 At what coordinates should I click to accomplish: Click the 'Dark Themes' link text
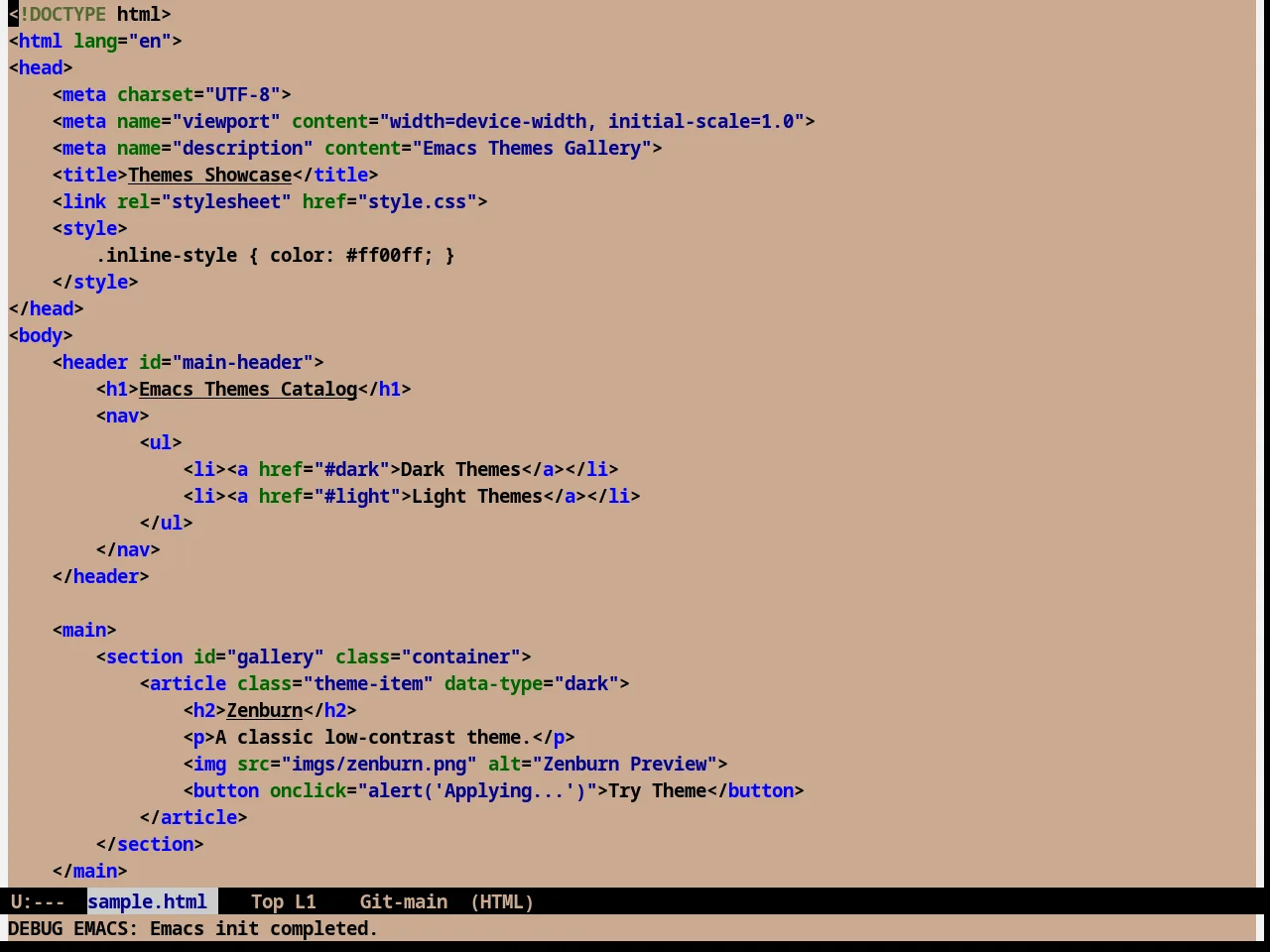460,469
